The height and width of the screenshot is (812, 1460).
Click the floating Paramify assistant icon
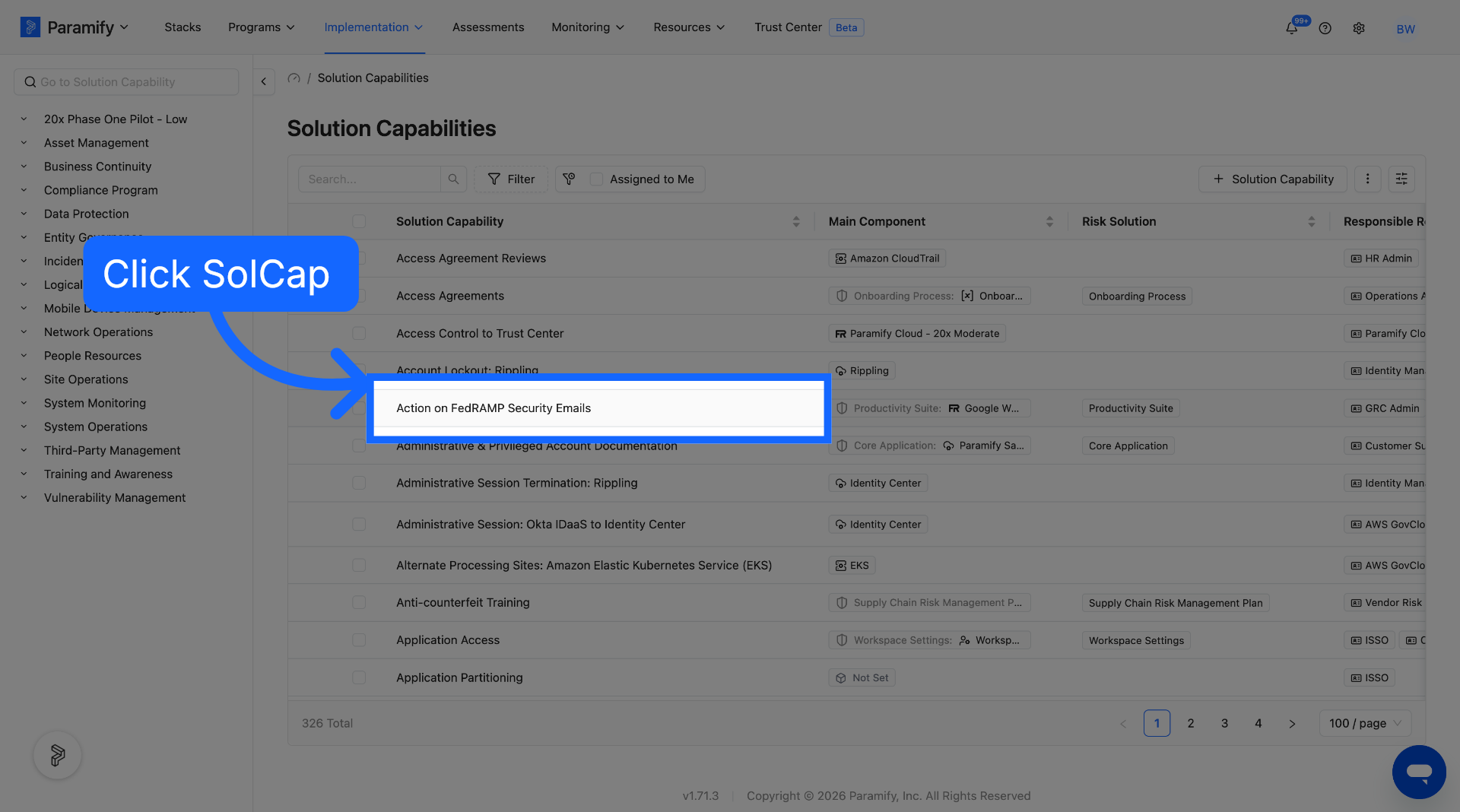coord(58,755)
